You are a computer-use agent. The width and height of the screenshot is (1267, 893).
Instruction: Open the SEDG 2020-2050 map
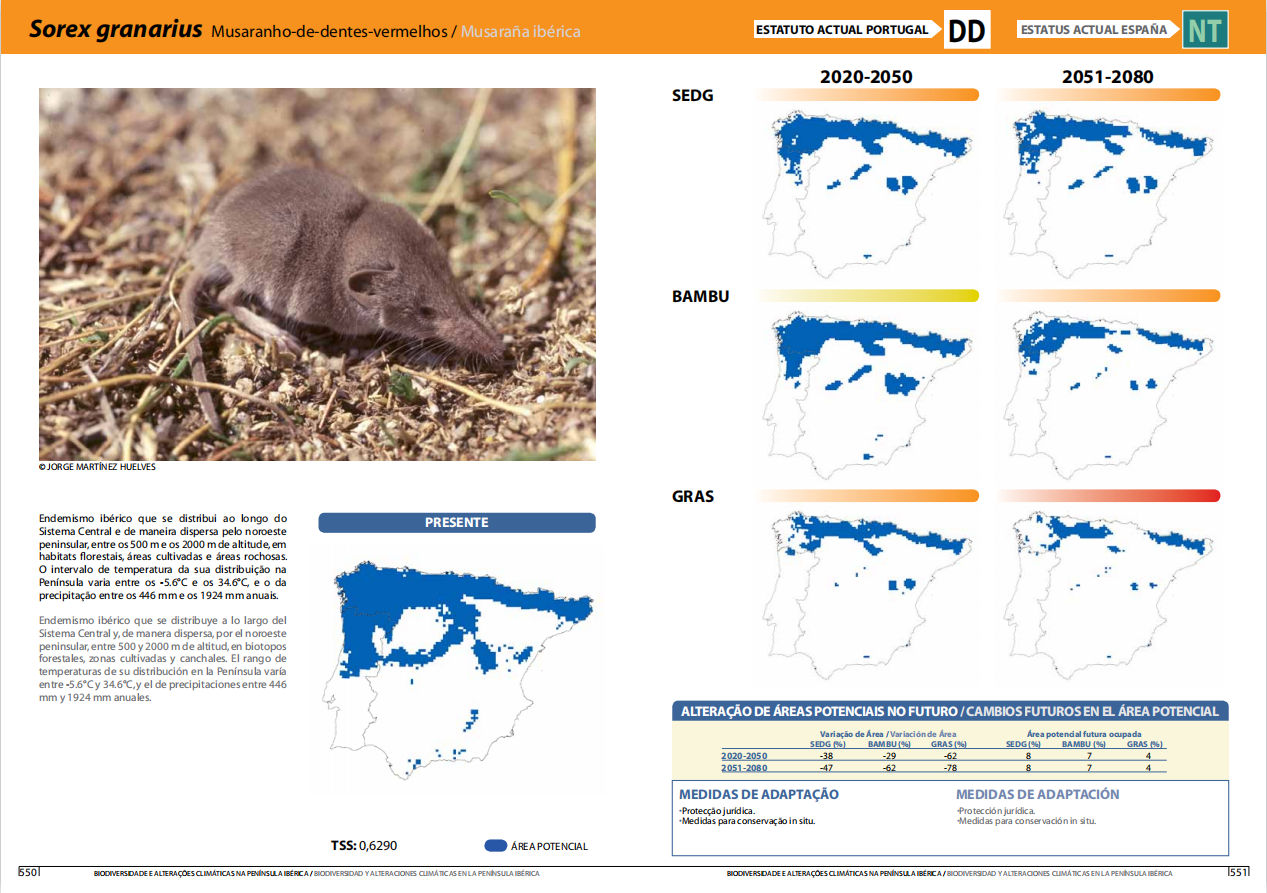pos(868,190)
